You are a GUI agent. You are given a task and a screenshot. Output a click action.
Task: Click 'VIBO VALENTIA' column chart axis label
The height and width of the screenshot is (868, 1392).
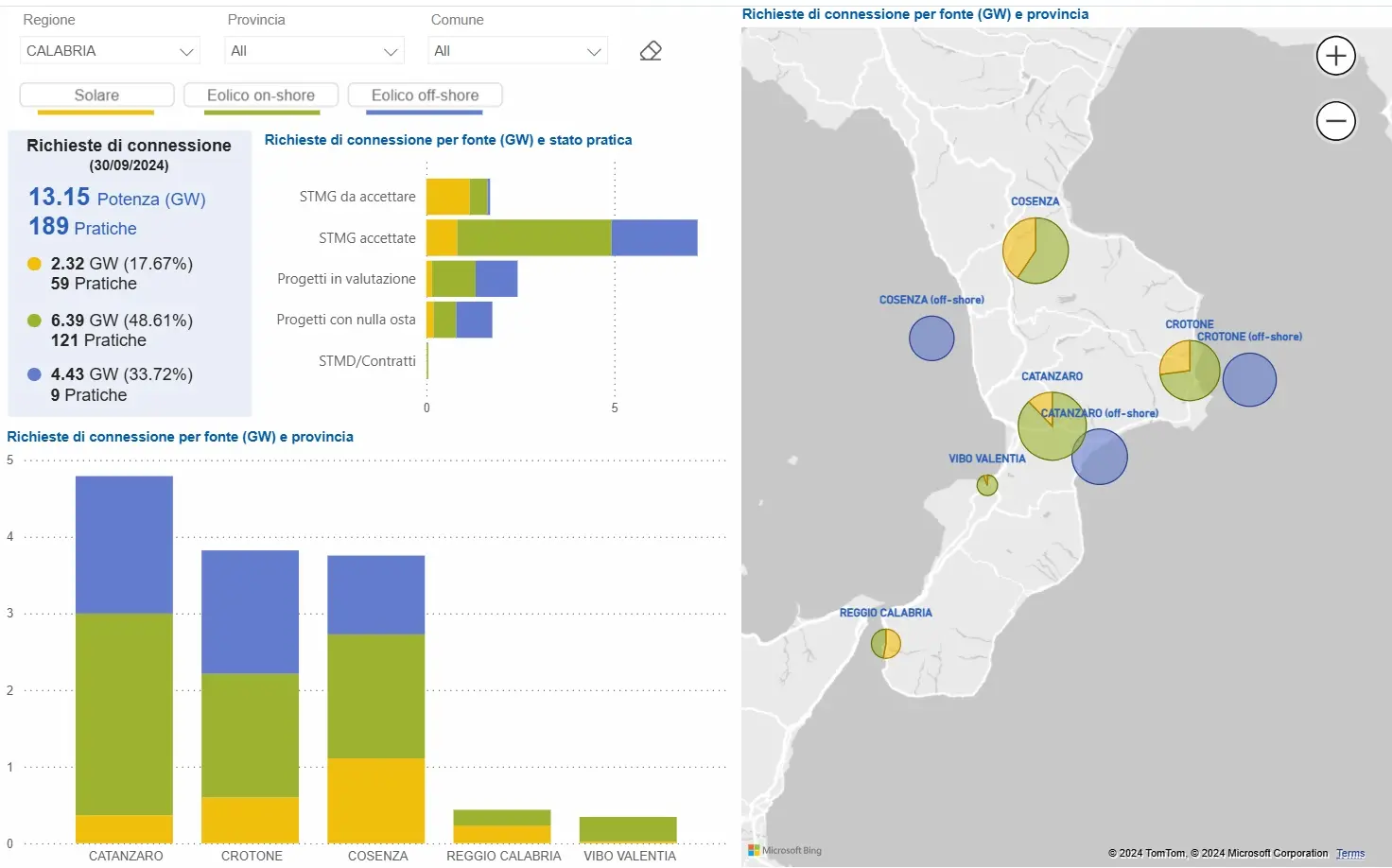click(x=630, y=856)
